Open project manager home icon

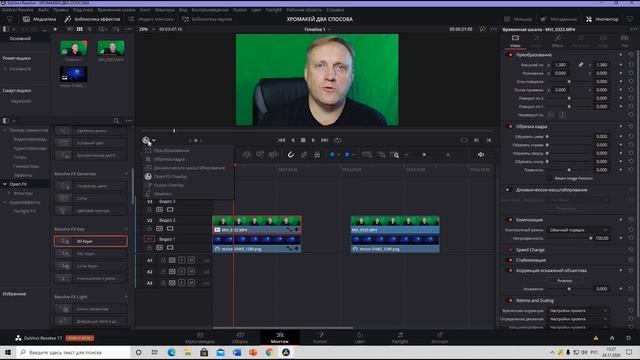(x=612, y=338)
